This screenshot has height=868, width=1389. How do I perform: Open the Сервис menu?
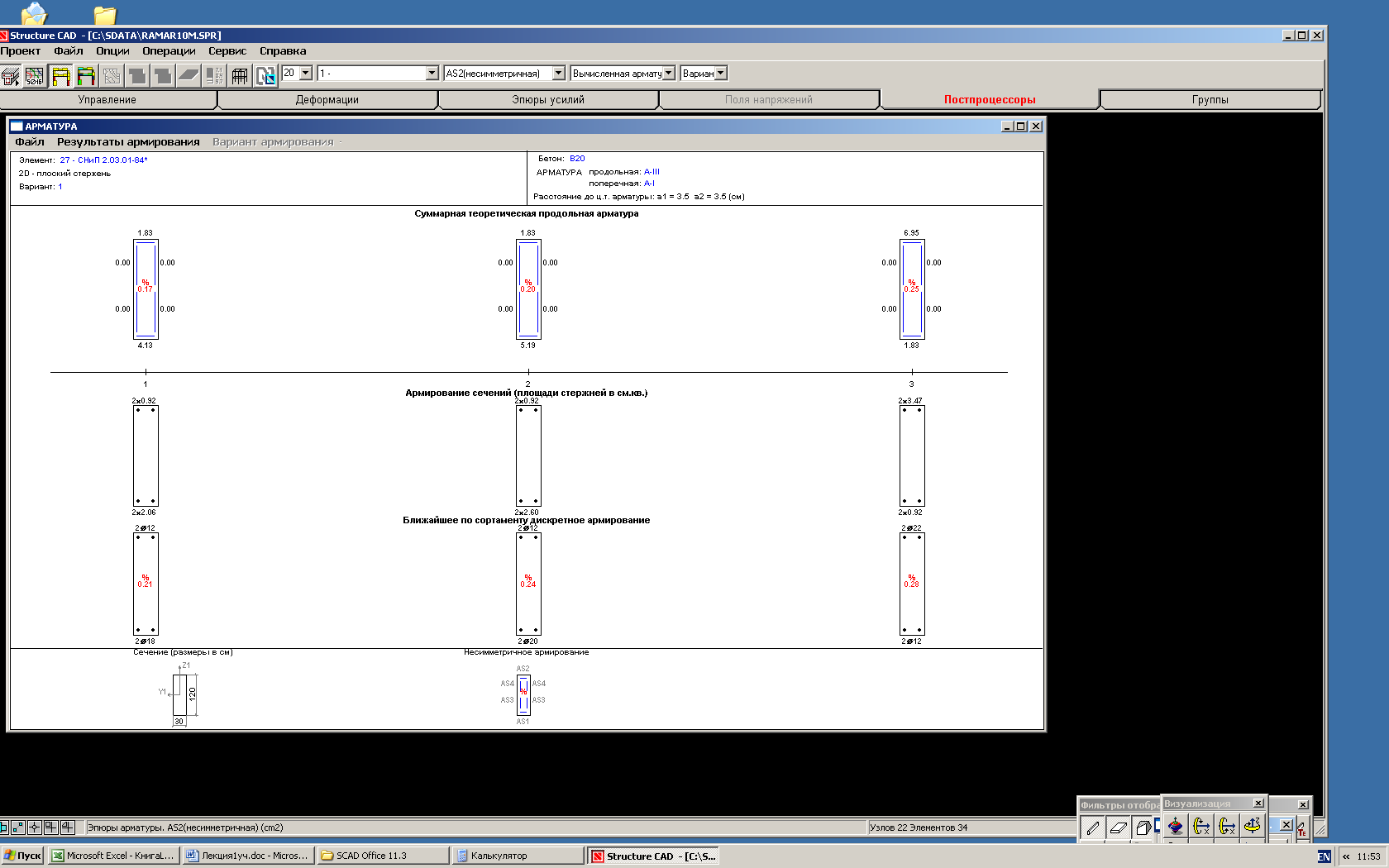coord(227,51)
